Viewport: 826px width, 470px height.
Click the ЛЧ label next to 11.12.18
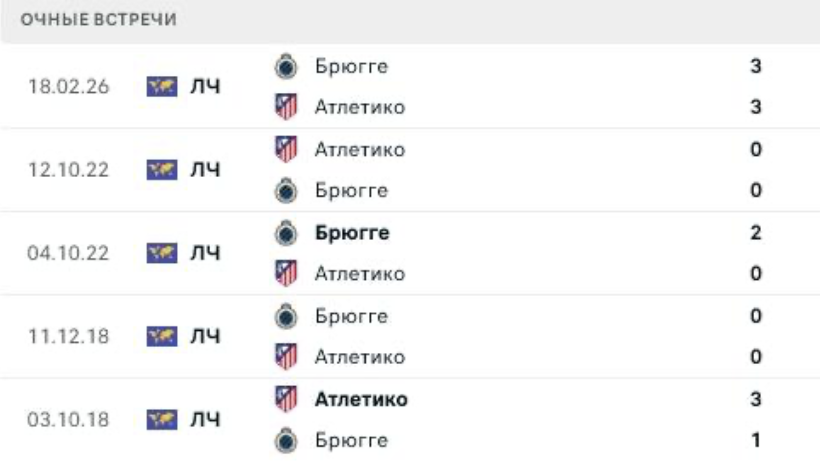pyautogui.click(x=205, y=336)
